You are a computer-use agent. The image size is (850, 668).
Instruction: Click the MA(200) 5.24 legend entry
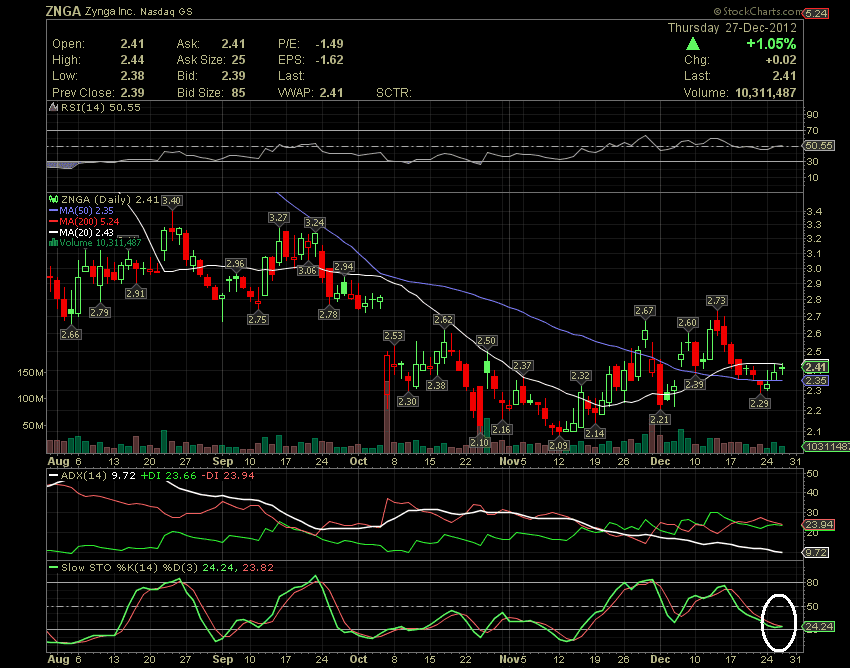tap(89, 222)
